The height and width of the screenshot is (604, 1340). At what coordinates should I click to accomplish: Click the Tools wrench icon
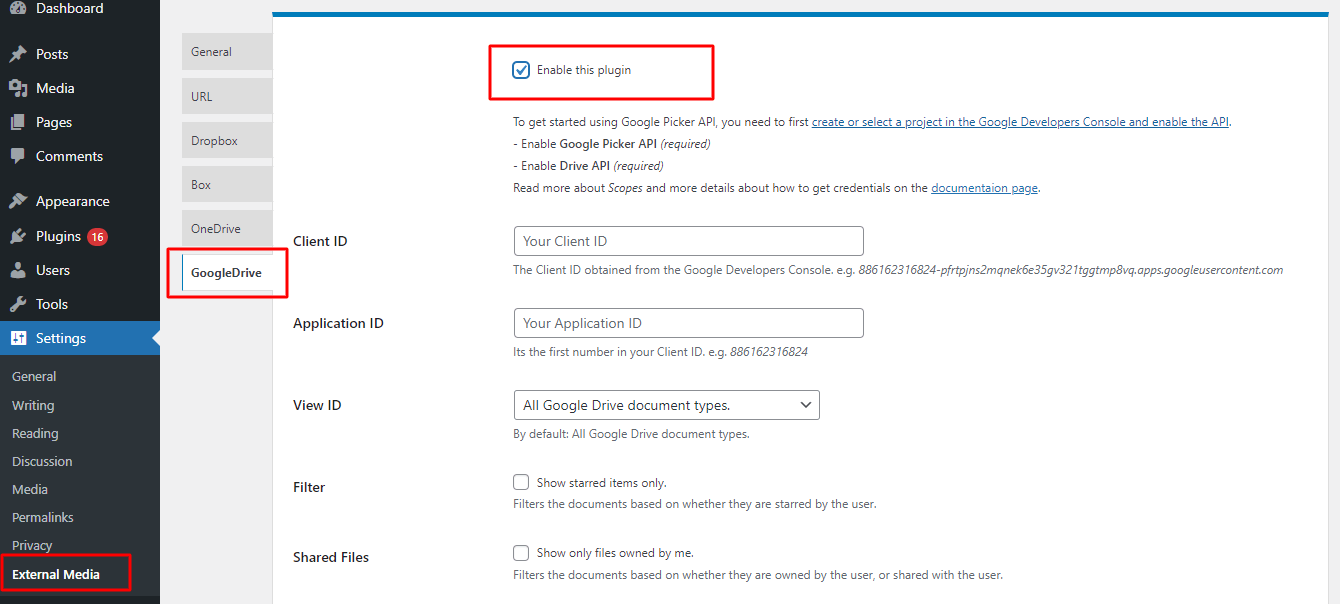tap(18, 304)
